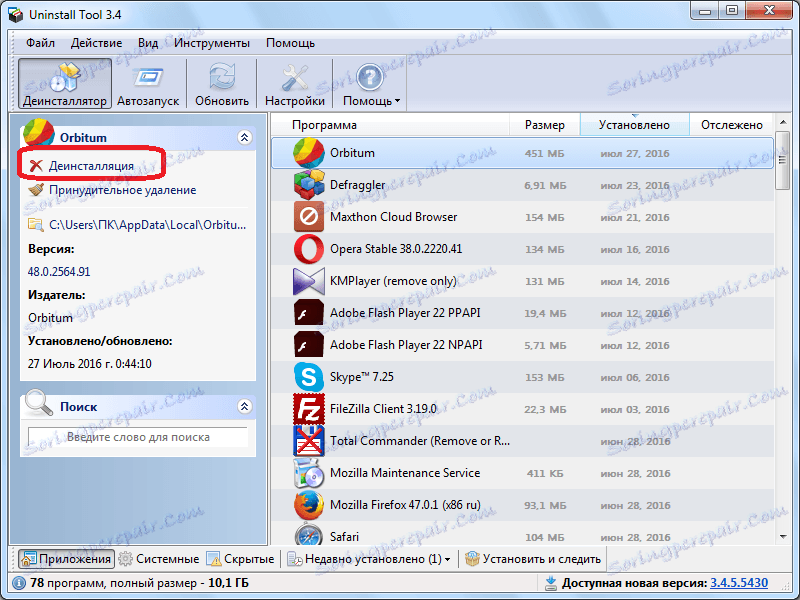This screenshot has width=800, height=600.
Task: Select Mozilla Maintenance Service icon
Action: tap(308, 473)
